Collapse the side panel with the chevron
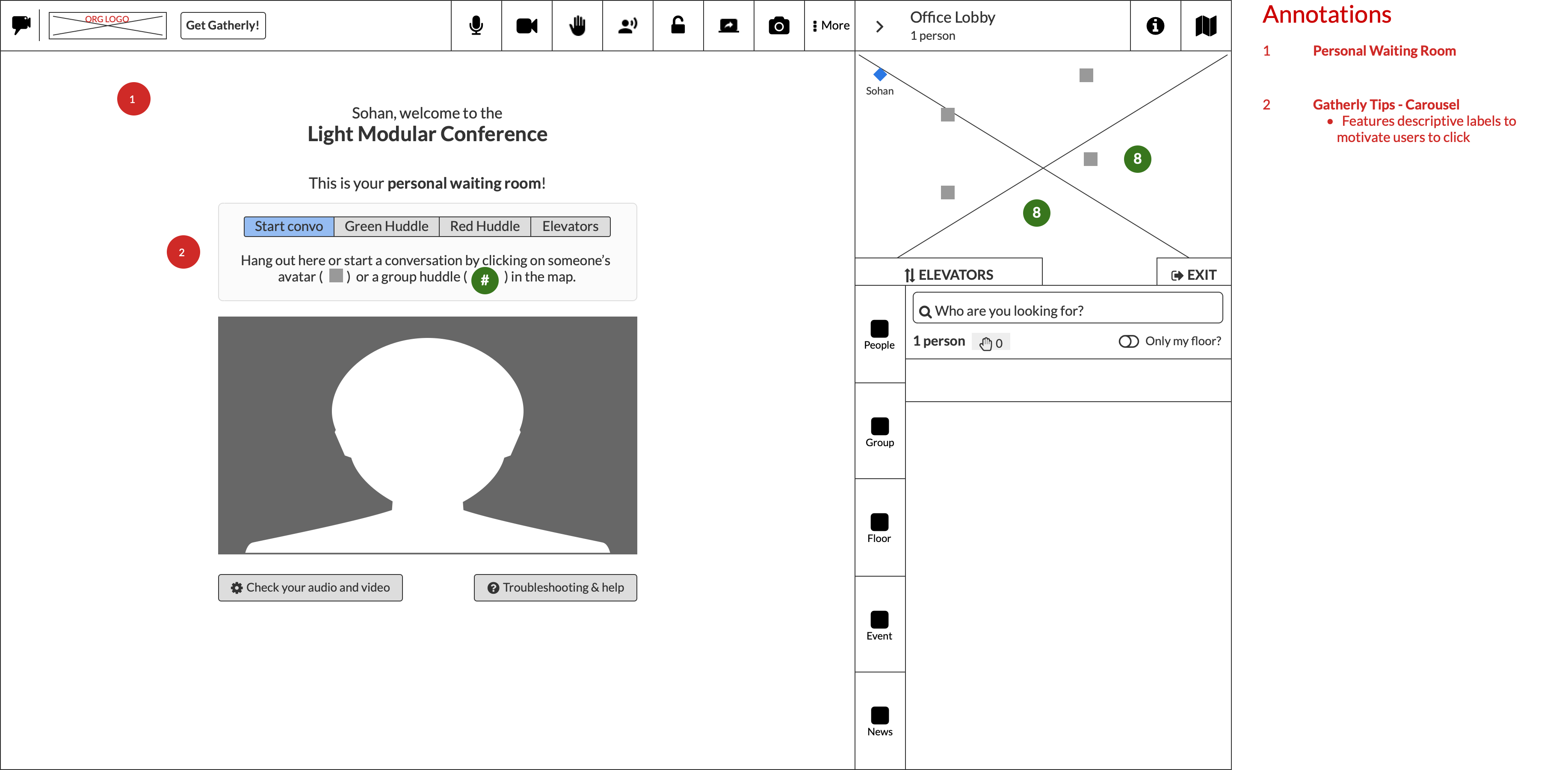 point(879,26)
